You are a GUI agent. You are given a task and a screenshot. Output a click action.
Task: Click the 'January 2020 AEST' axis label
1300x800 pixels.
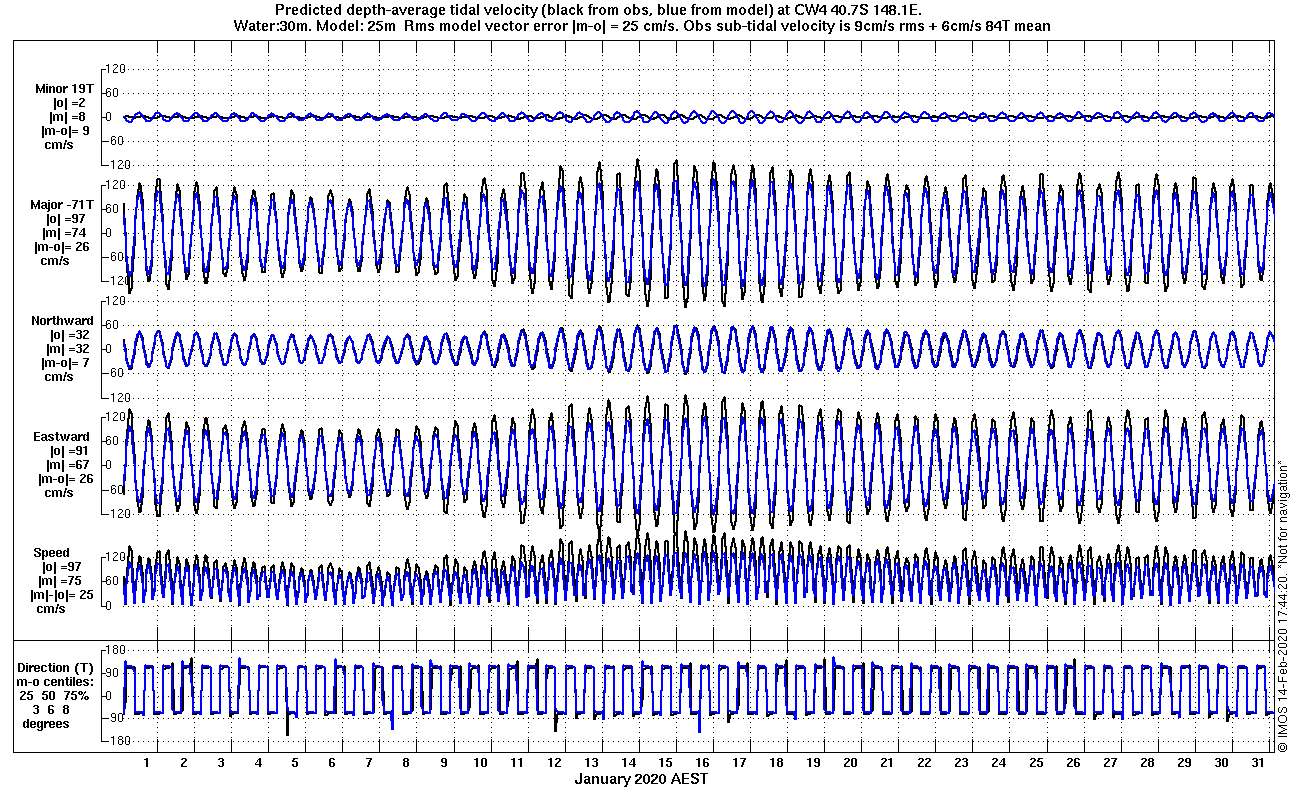[x=641, y=779]
